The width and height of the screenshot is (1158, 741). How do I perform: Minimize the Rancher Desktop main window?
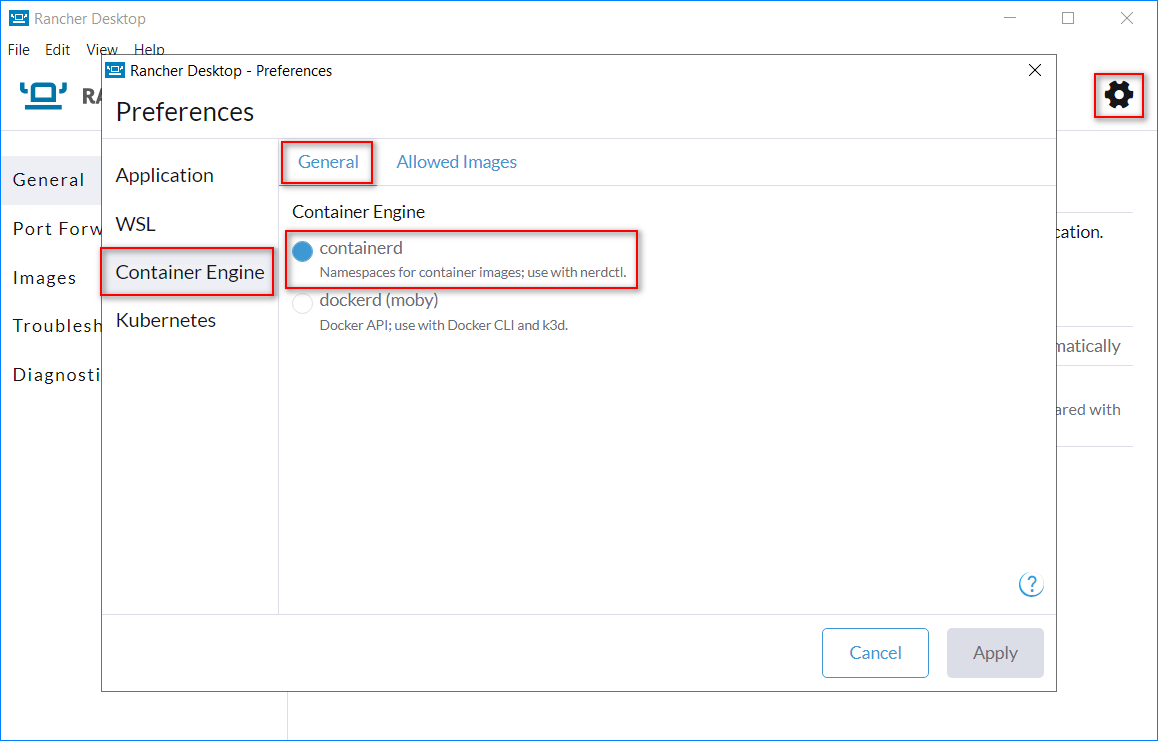pyautogui.click(x=1010, y=18)
